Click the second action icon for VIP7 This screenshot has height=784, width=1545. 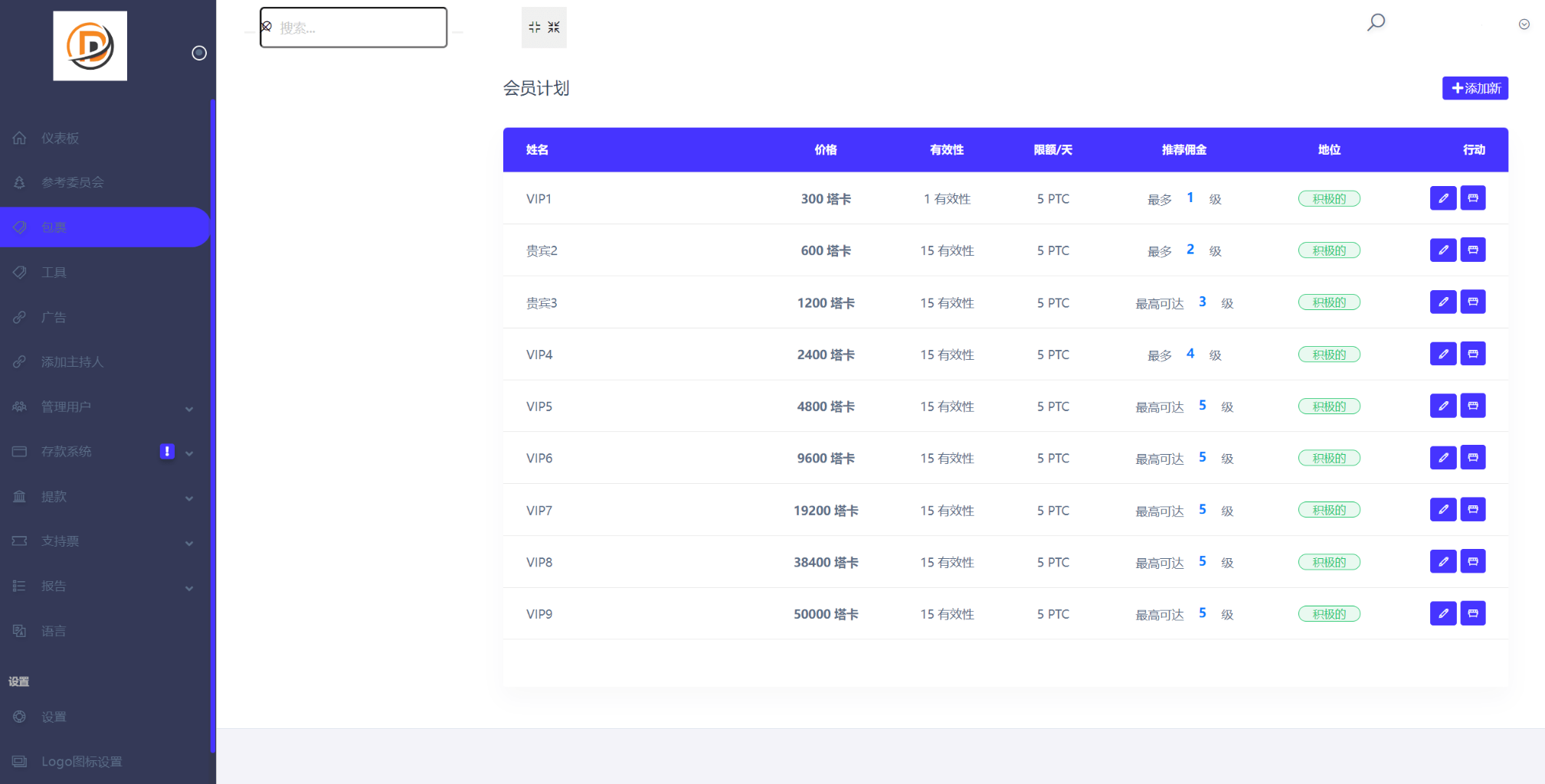(x=1473, y=510)
